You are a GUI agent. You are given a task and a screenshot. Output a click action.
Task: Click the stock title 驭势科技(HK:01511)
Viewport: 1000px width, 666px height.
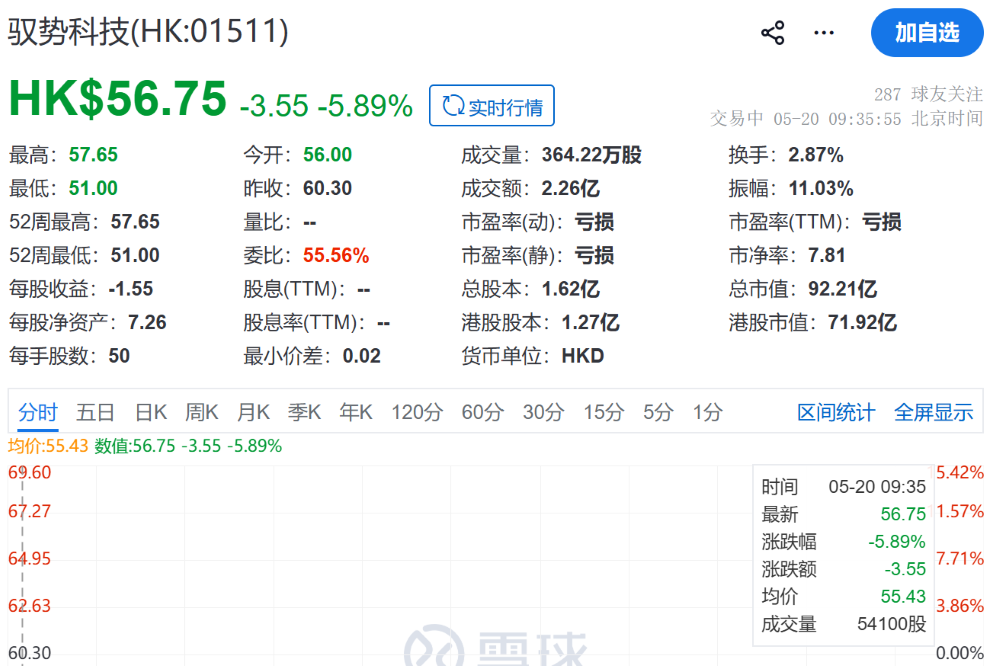pyautogui.click(x=148, y=31)
